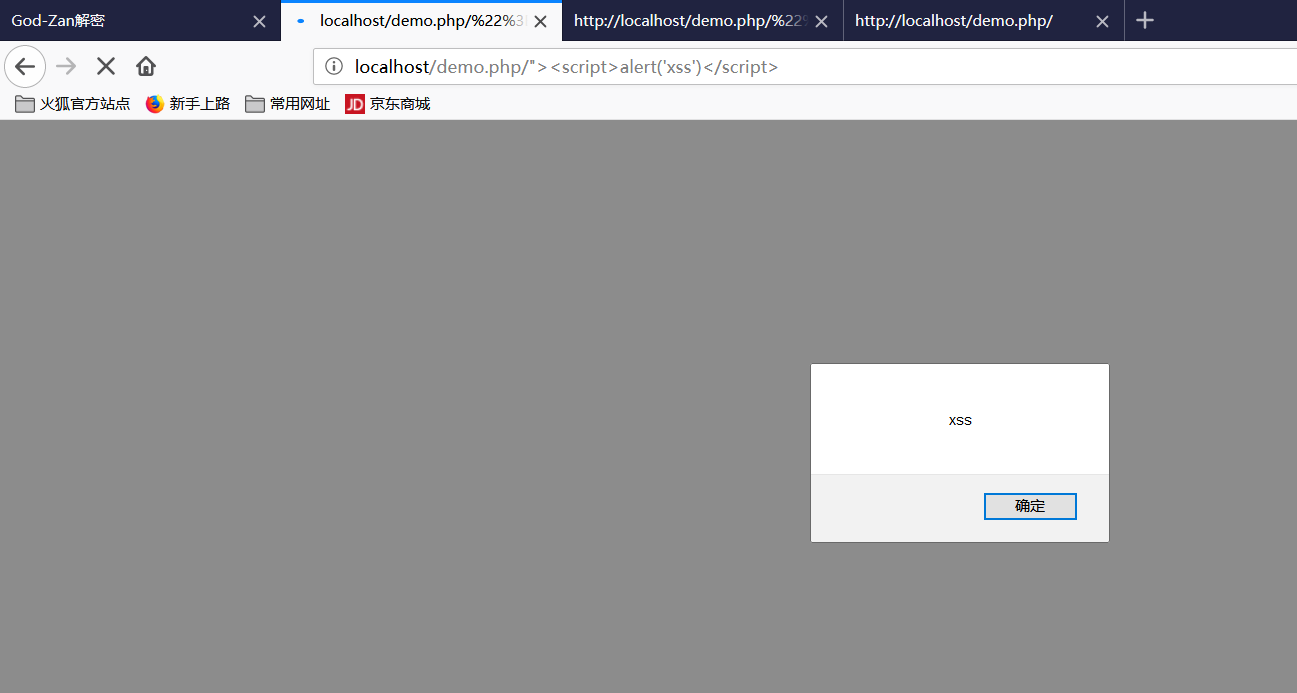Close the third tab, http://localhost/demo.php/%22
Viewport: 1297px width, 693px height.
pos(821,22)
